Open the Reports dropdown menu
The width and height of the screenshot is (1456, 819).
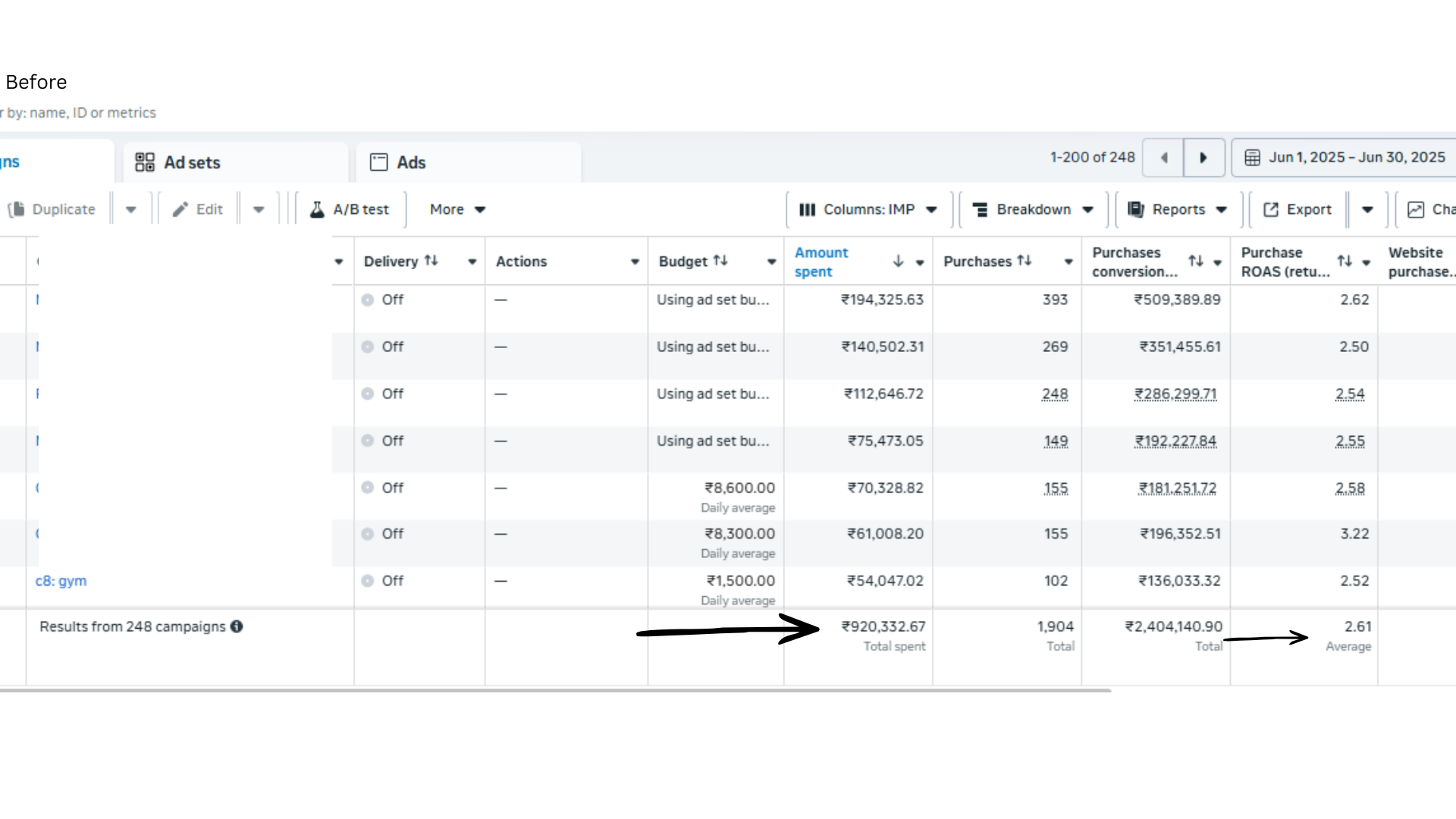1178,209
